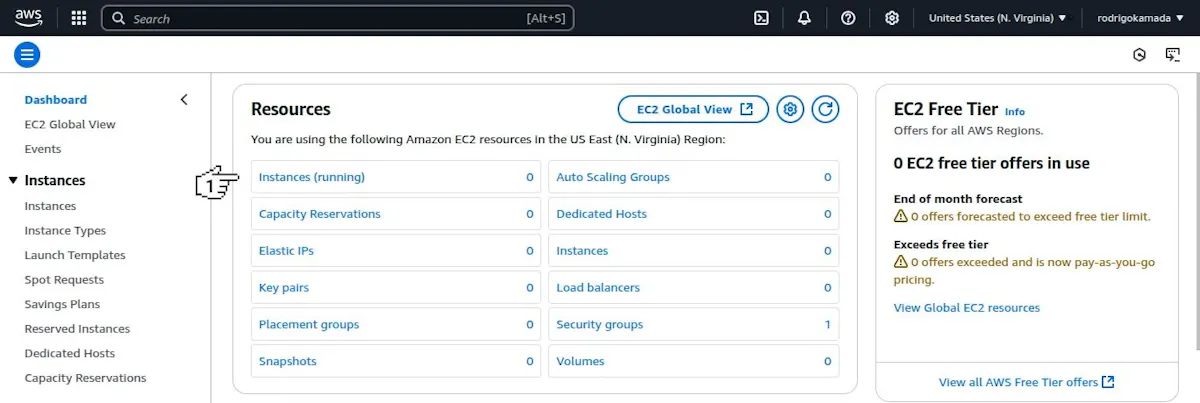Viewport: 1200px width, 403px height.
Task: Refresh the Resources panel
Action: click(825, 109)
